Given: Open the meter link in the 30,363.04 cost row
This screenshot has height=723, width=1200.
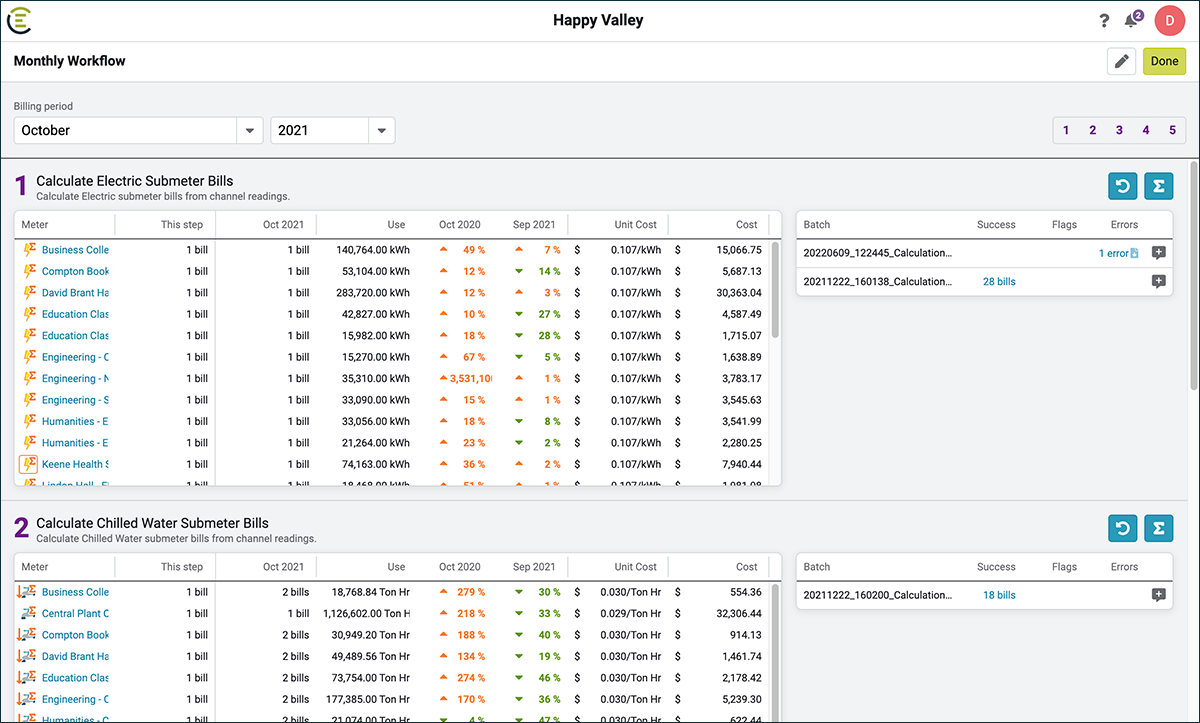Looking at the screenshot, I should click(x=75, y=293).
